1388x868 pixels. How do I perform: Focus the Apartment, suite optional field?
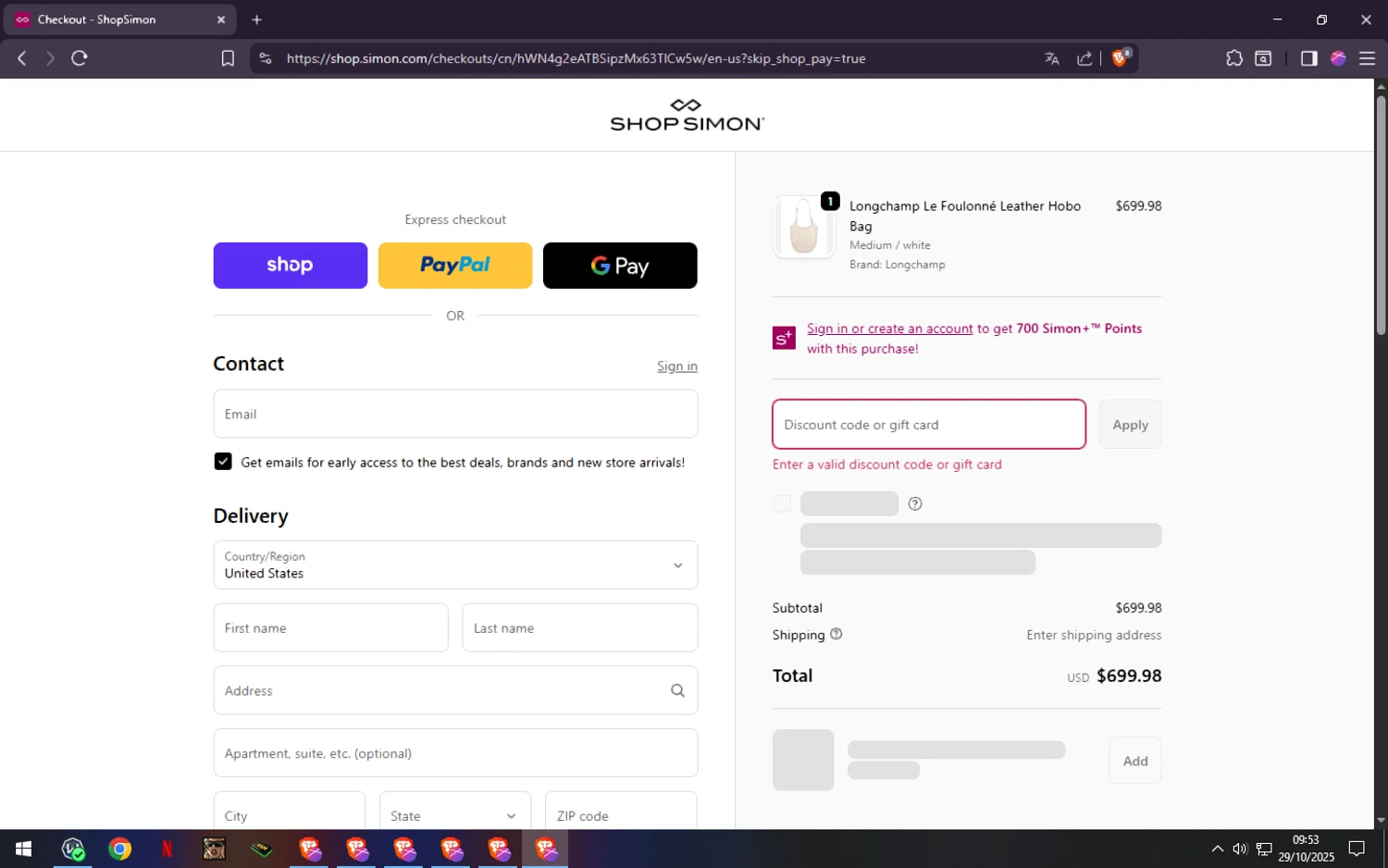[455, 753]
